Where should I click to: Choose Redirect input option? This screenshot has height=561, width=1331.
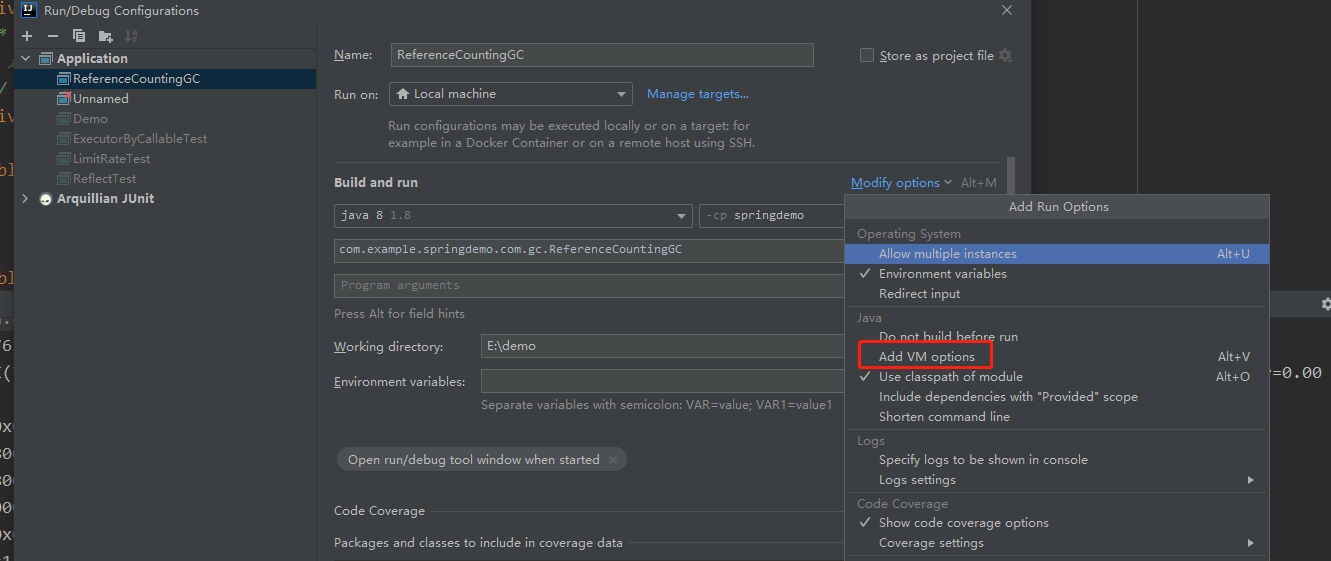point(1057,294)
